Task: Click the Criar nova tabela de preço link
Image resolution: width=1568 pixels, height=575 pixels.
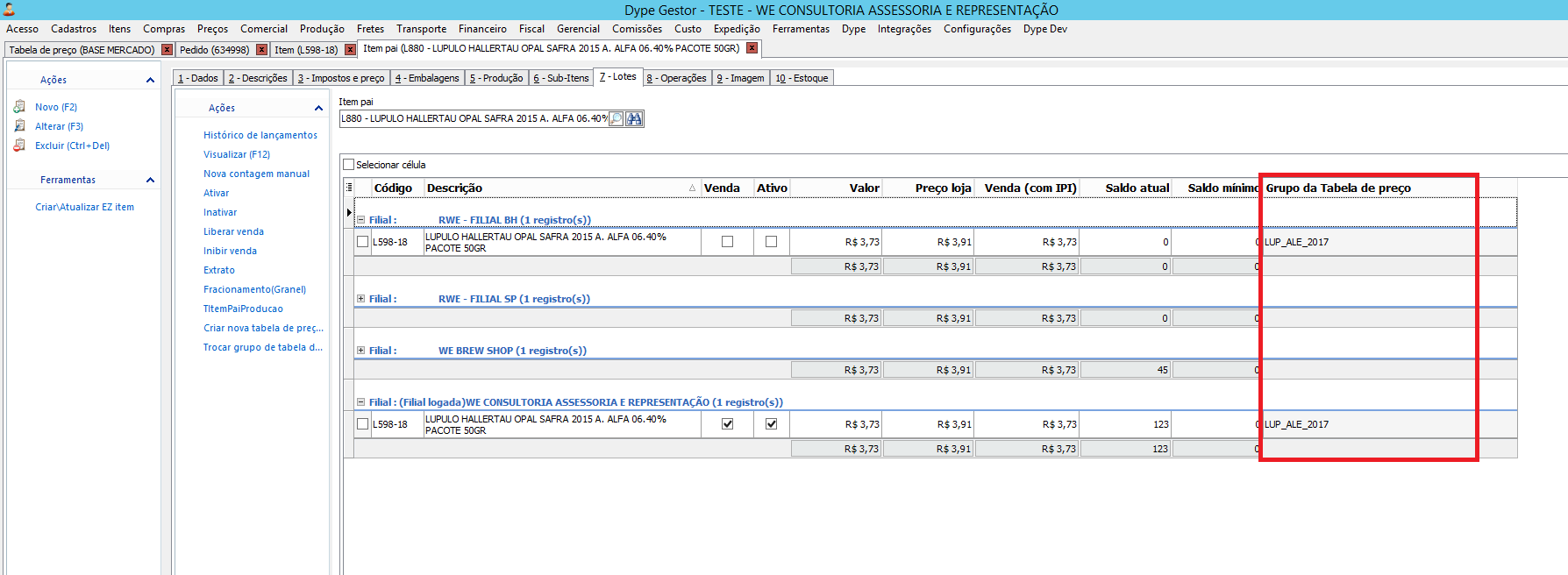Action: click(263, 328)
